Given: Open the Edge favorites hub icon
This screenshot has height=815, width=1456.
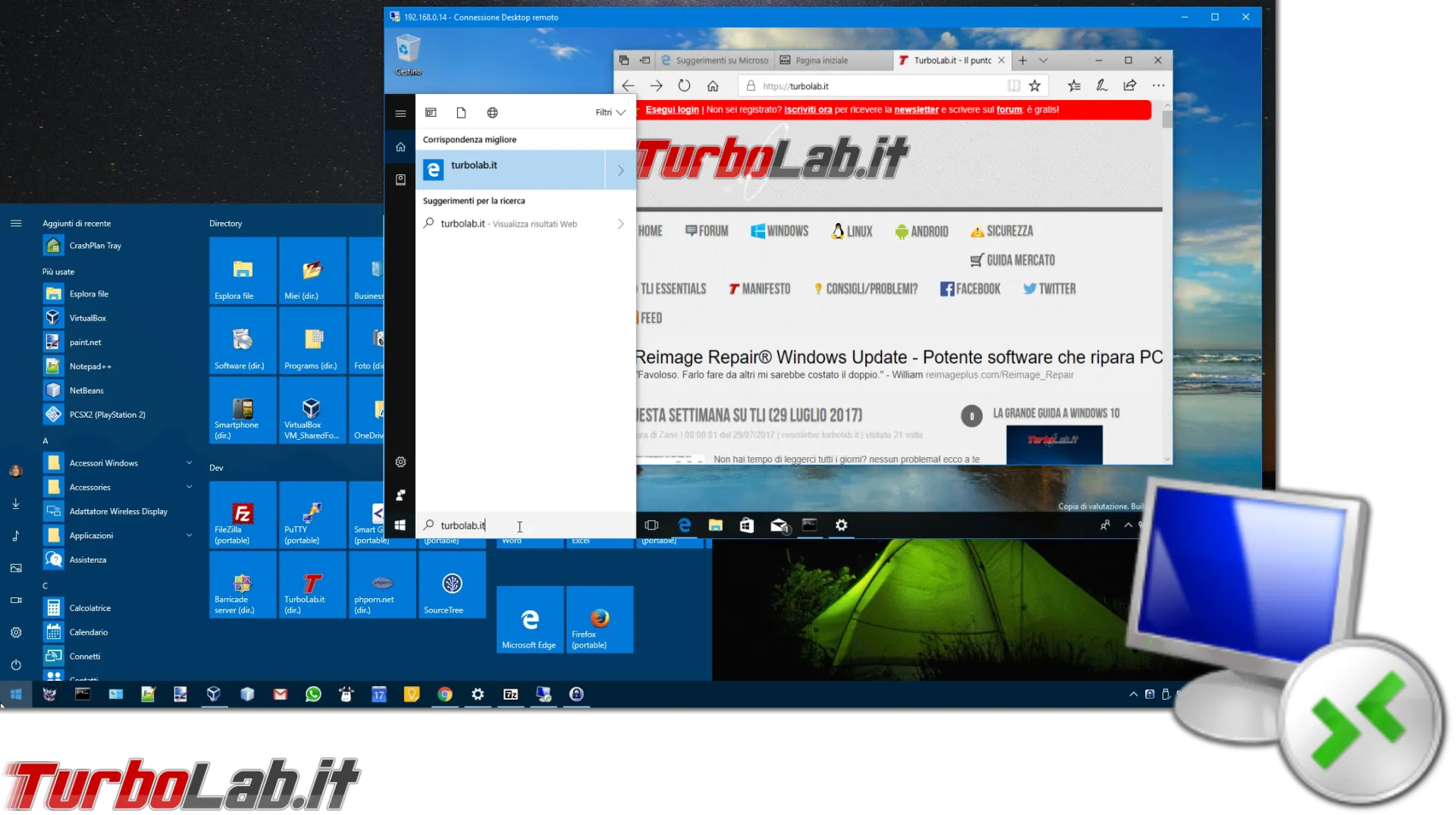Looking at the screenshot, I should click(1074, 86).
